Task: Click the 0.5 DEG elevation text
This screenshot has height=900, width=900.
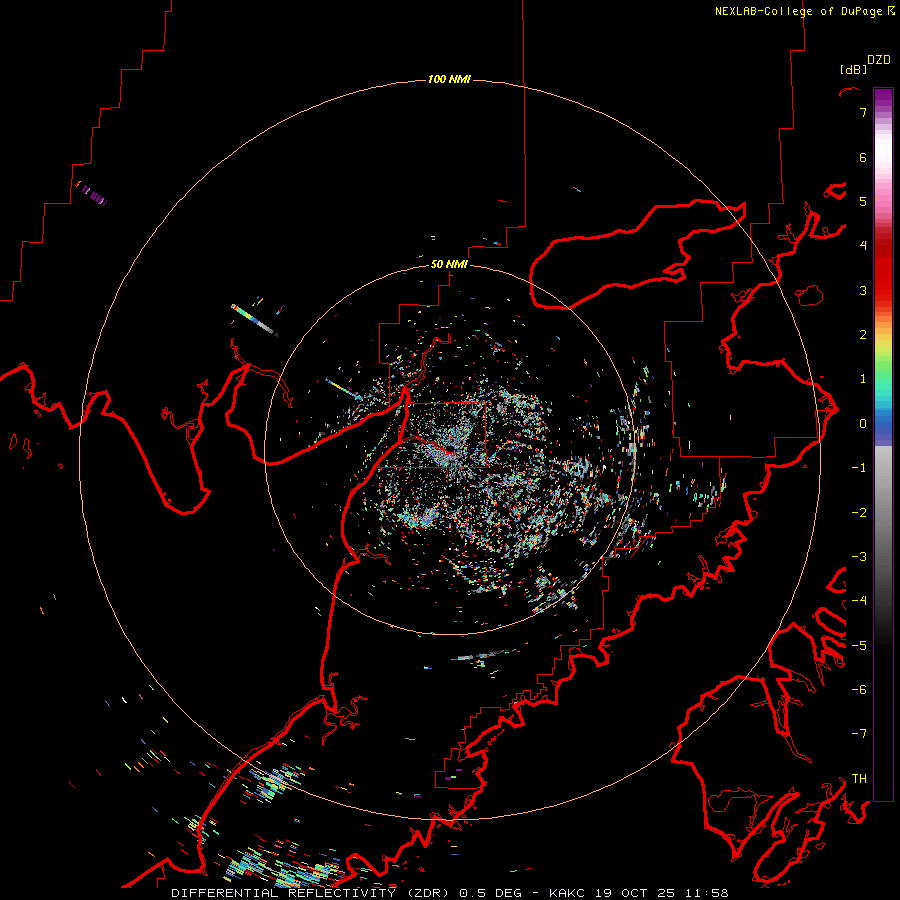Action: pyautogui.click(x=490, y=893)
